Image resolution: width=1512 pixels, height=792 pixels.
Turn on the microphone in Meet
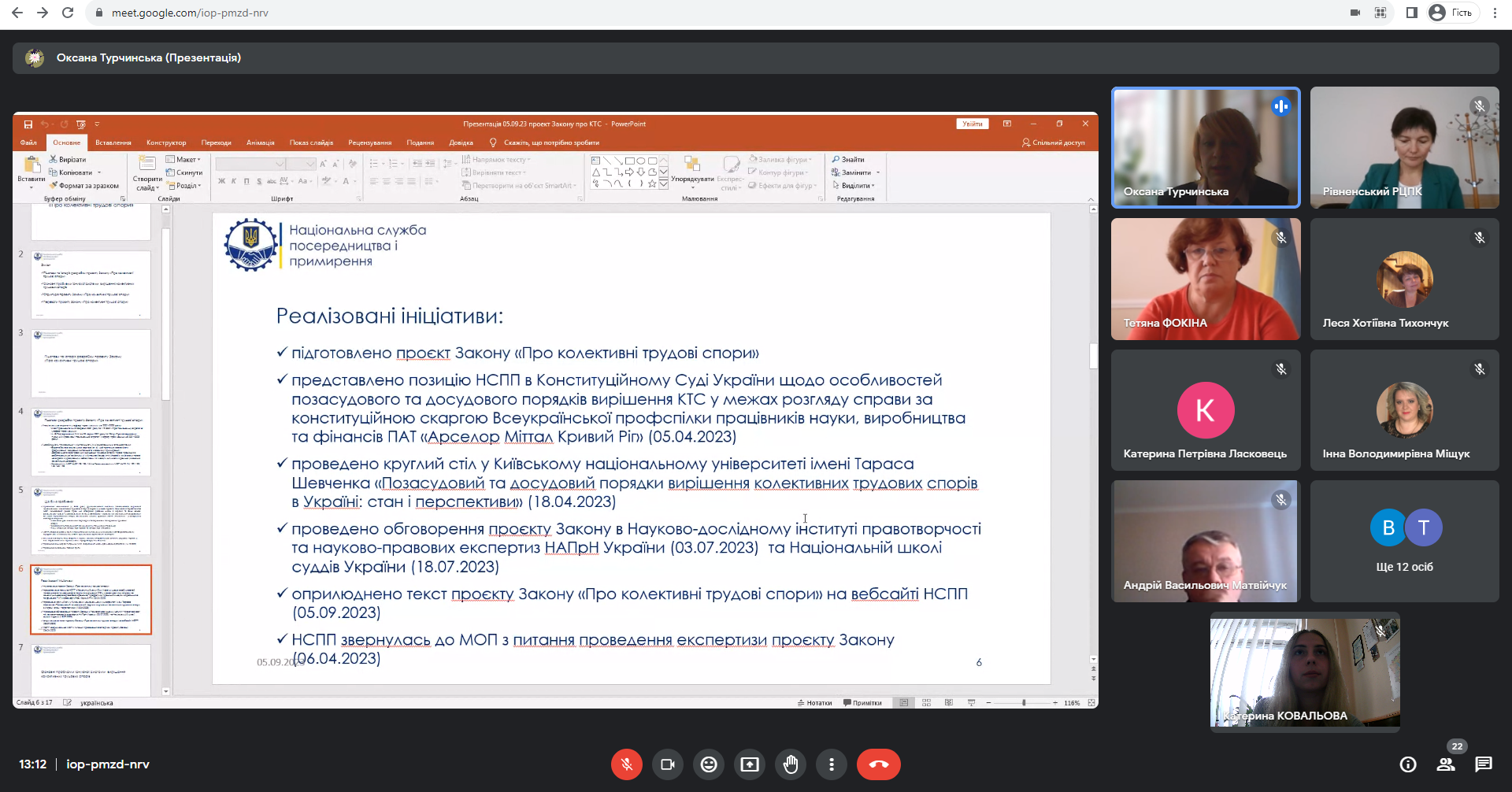click(x=627, y=764)
